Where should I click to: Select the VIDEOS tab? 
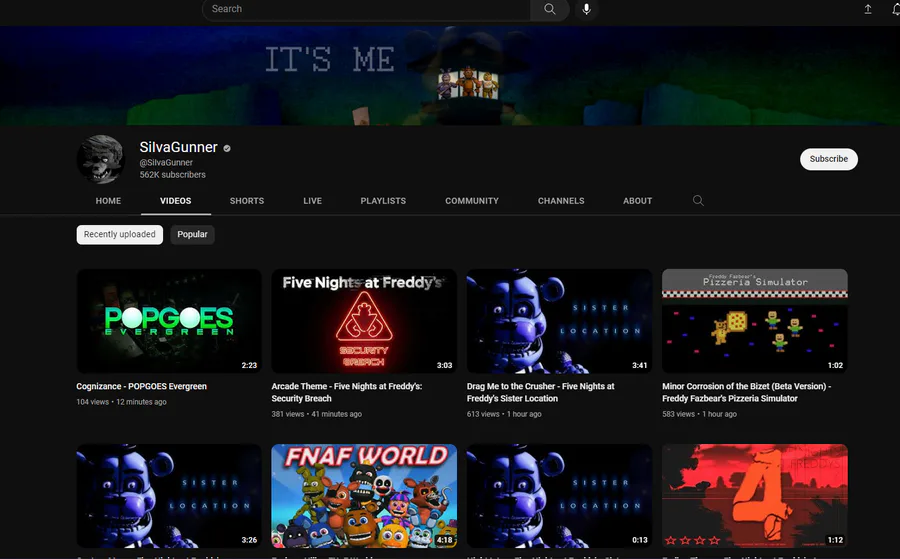(x=176, y=201)
